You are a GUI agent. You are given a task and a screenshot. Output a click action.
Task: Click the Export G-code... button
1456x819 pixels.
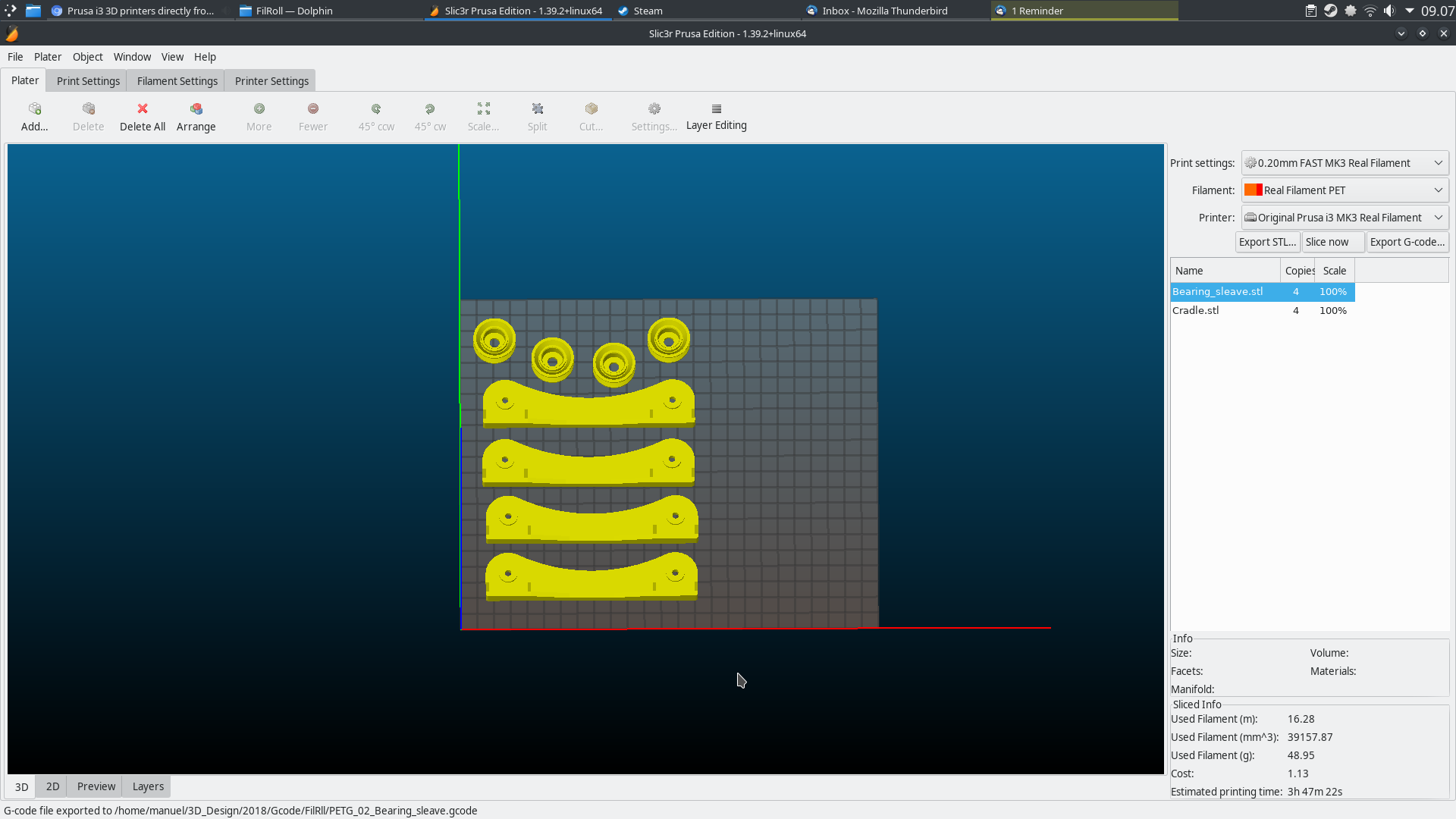point(1407,242)
